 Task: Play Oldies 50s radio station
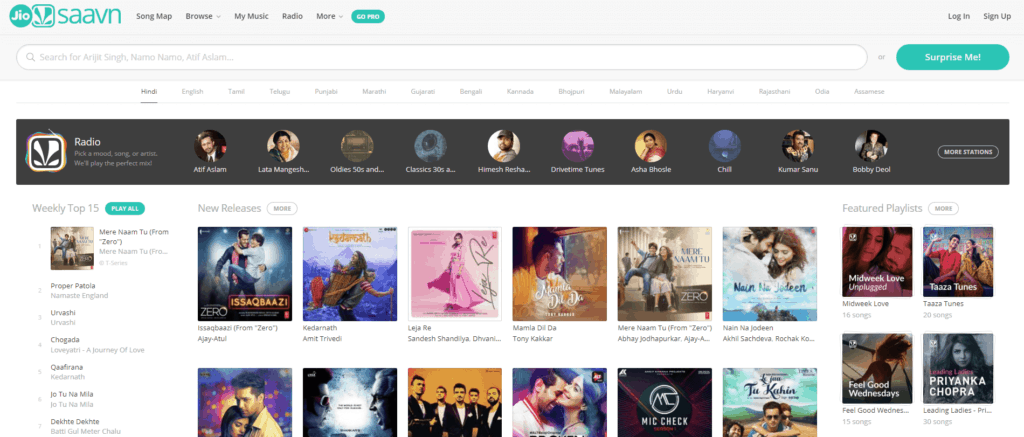coord(357,146)
